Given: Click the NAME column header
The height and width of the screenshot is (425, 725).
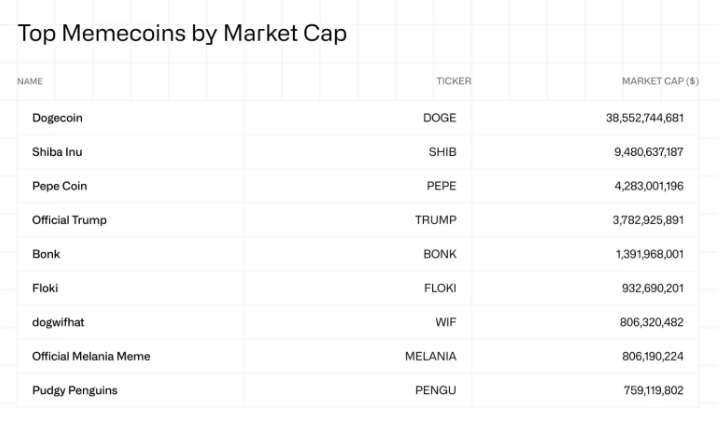Looking at the screenshot, I should (30, 81).
